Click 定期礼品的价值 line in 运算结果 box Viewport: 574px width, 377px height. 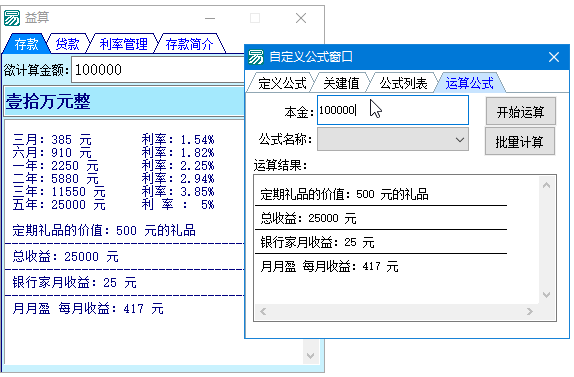click(344, 194)
